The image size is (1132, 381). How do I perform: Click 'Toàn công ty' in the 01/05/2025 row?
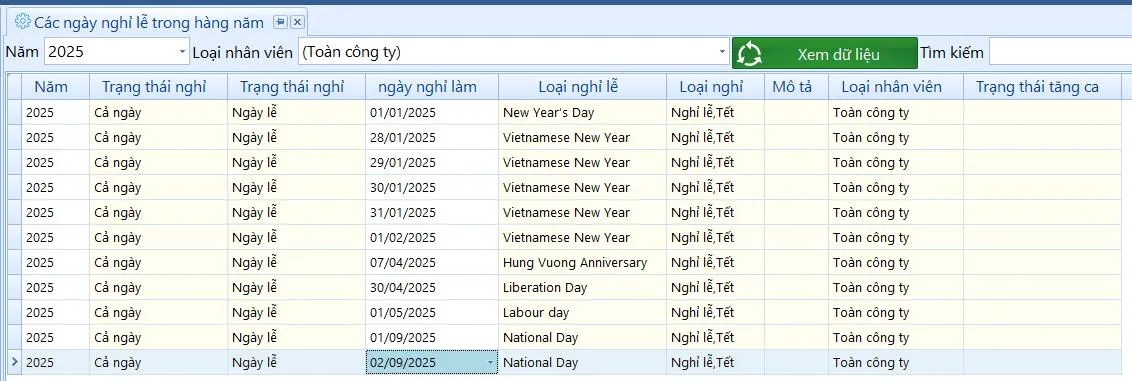[x=896, y=312]
